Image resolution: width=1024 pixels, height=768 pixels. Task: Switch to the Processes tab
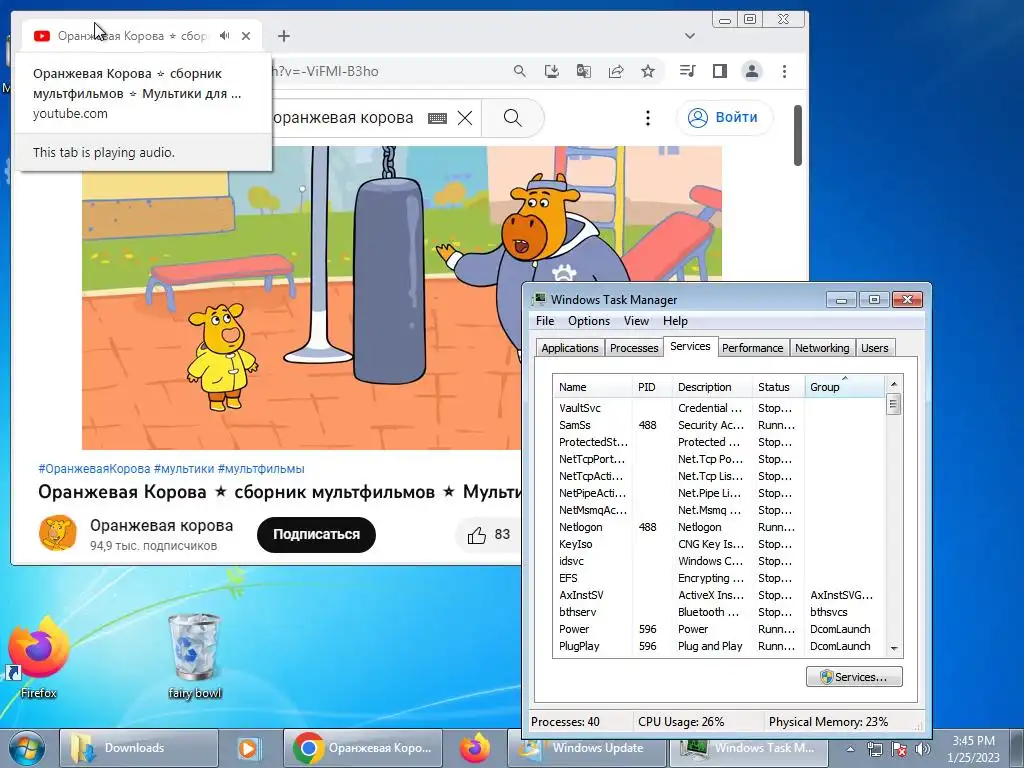tap(633, 348)
